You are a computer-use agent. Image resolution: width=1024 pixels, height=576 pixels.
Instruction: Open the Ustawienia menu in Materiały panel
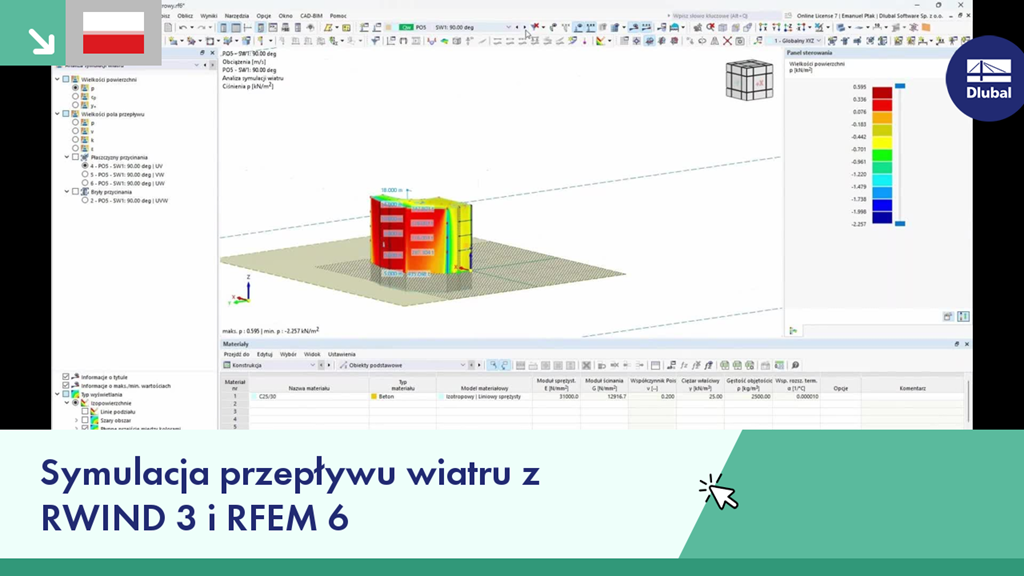(342, 355)
